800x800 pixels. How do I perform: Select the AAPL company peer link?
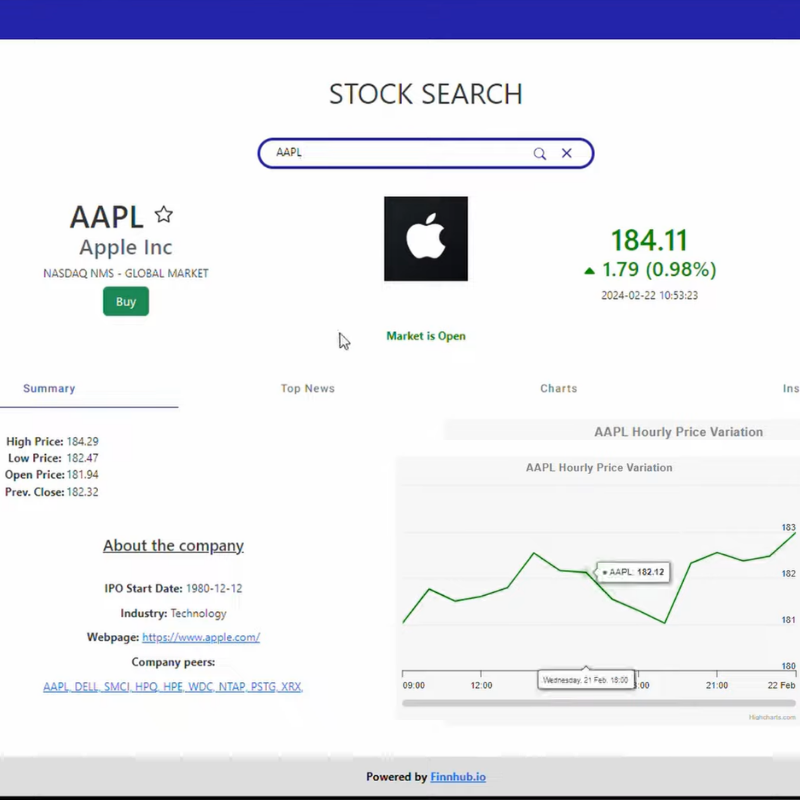(x=56, y=687)
